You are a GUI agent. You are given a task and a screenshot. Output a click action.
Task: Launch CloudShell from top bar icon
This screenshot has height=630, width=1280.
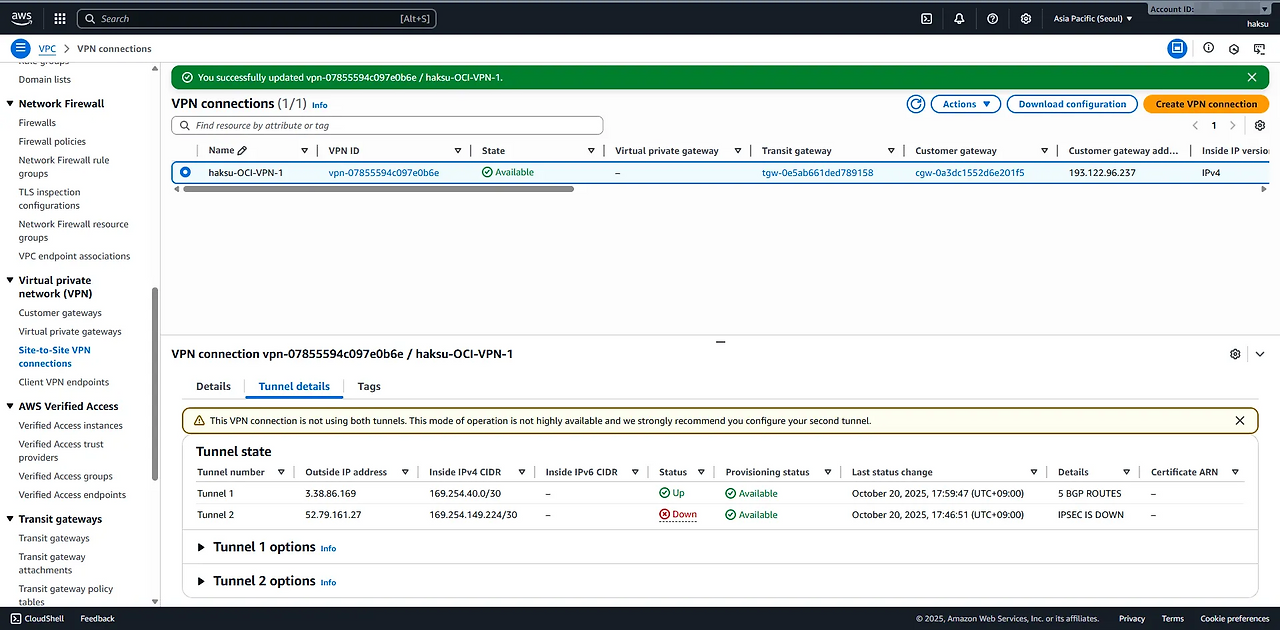tap(927, 18)
